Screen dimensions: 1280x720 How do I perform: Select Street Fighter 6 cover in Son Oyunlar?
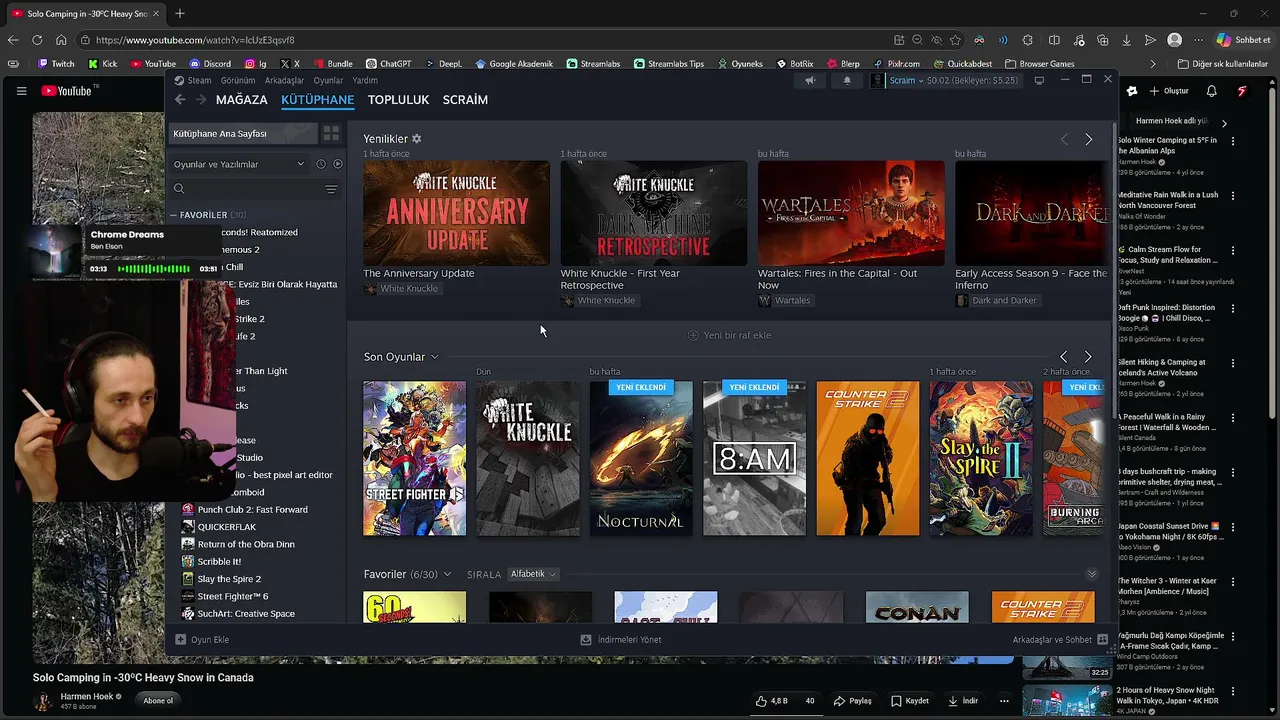point(414,458)
